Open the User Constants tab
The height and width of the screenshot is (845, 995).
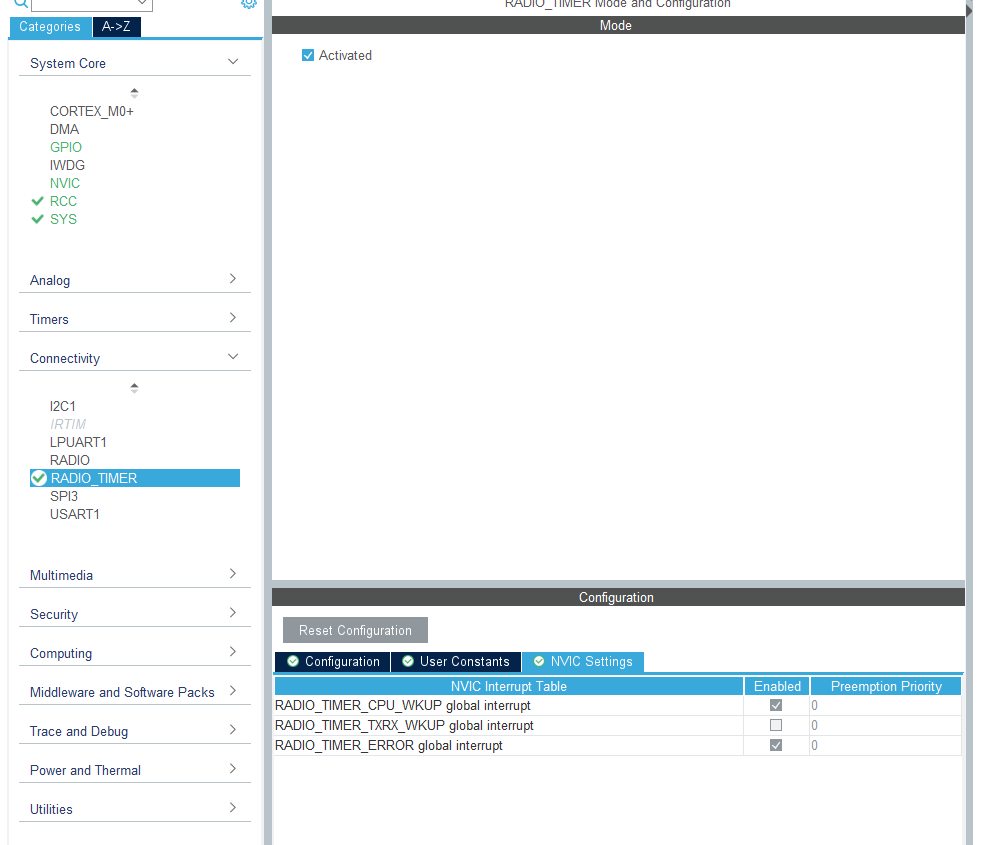[x=455, y=661]
